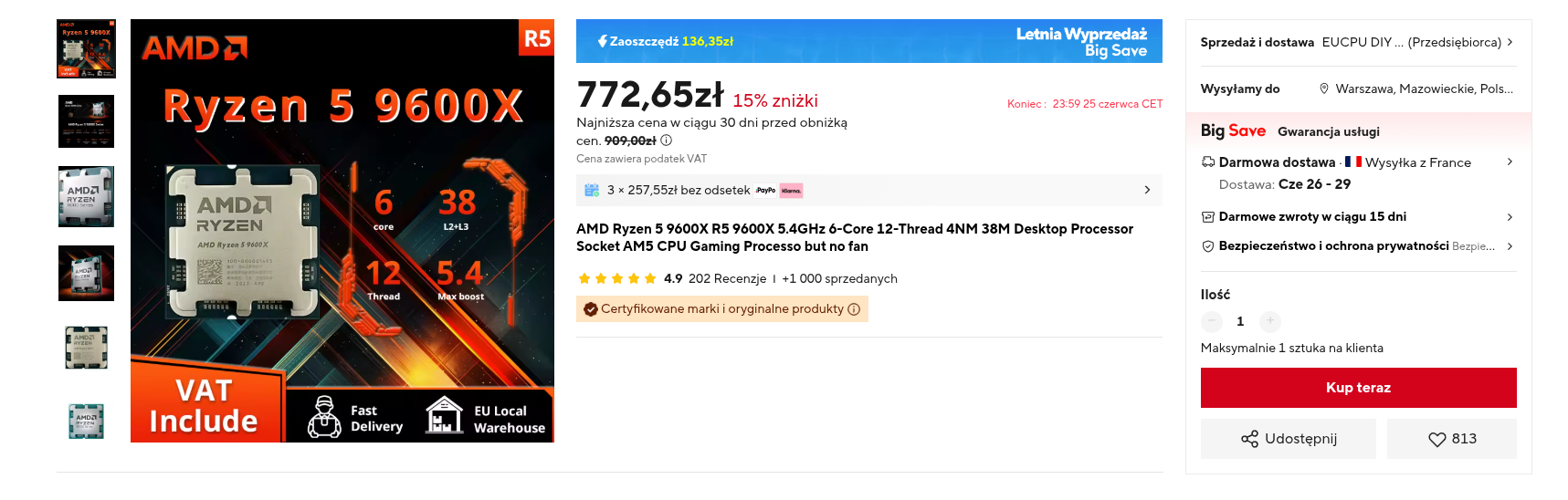The height and width of the screenshot is (500, 1568).
Task: Select the third thumbnail with AMD Ryzen chip
Action: coord(86,196)
